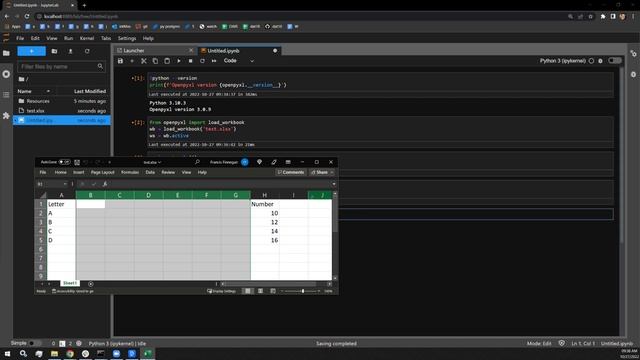Copy selected cells in the notebook toolbar
Screen dimensions: 640x360
(x=155, y=61)
